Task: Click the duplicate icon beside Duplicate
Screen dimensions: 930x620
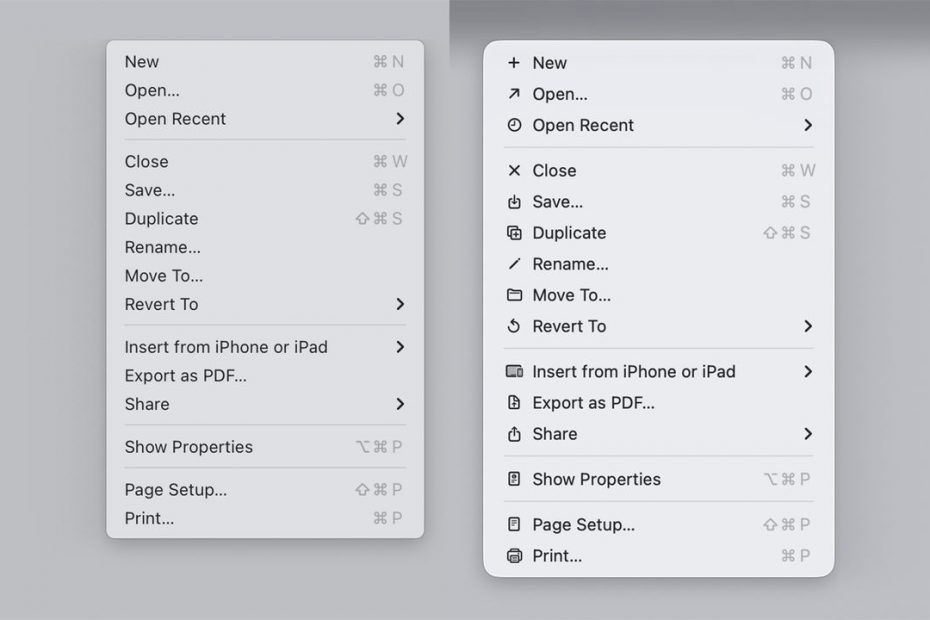Action: pyautogui.click(x=514, y=234)
